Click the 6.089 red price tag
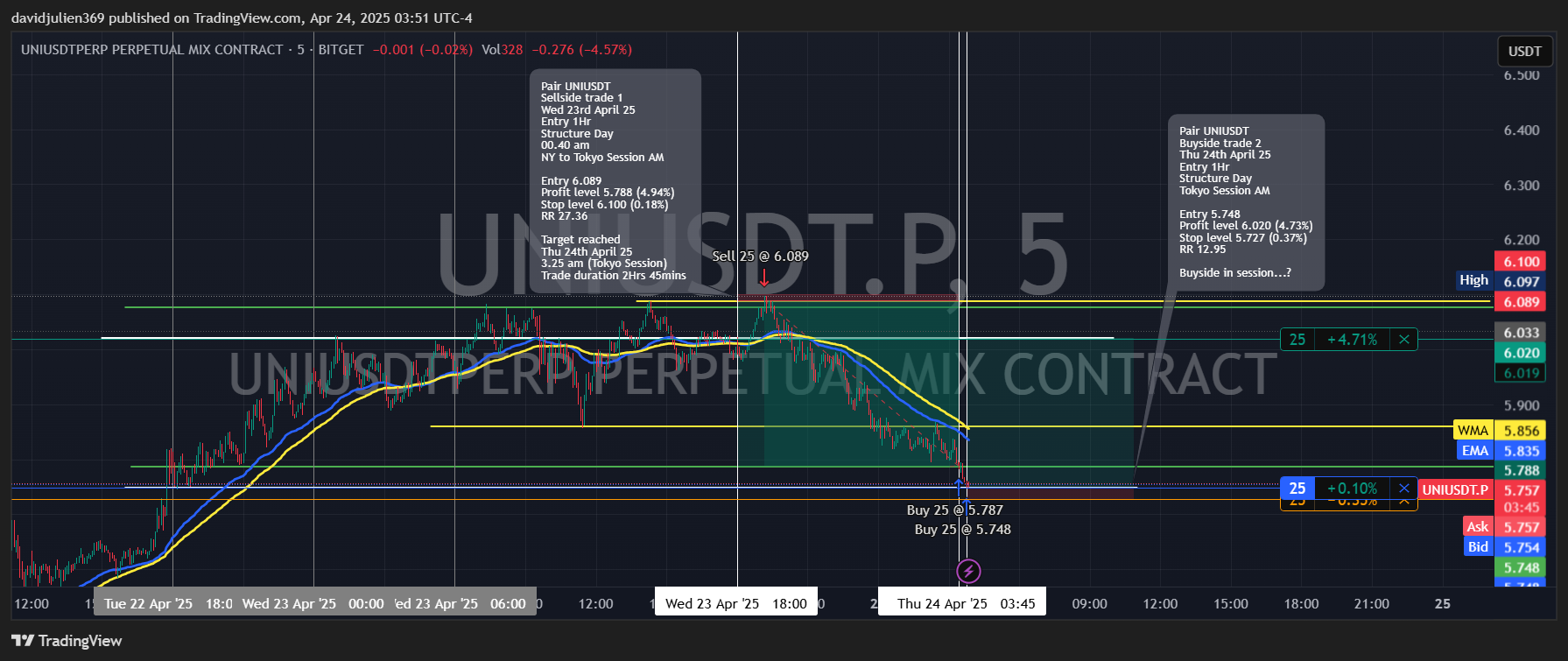 pyautogui.click(x=1522, y=302)
